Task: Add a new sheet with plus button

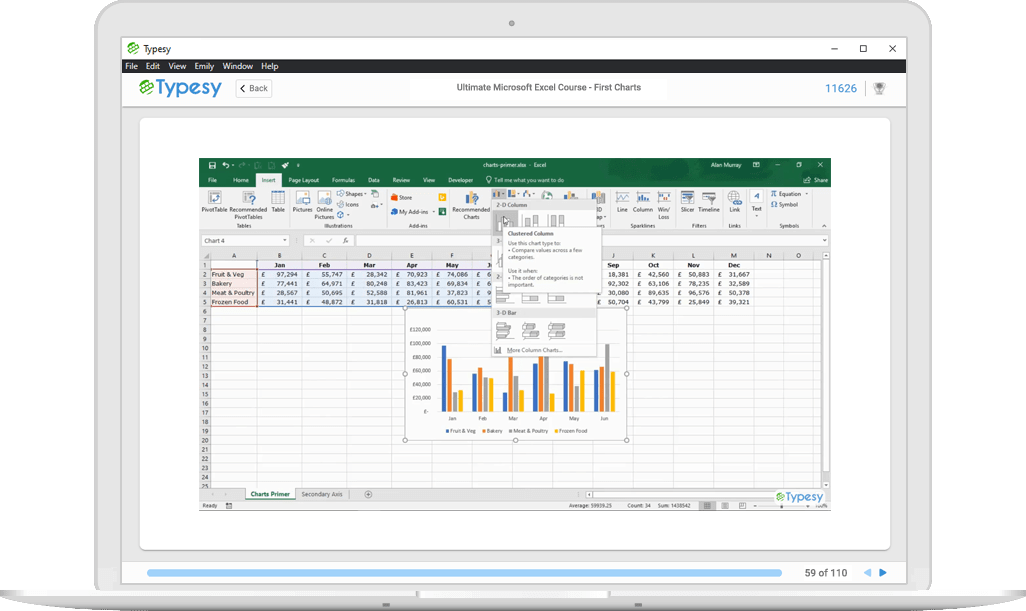Action: [x=368, y=495]
